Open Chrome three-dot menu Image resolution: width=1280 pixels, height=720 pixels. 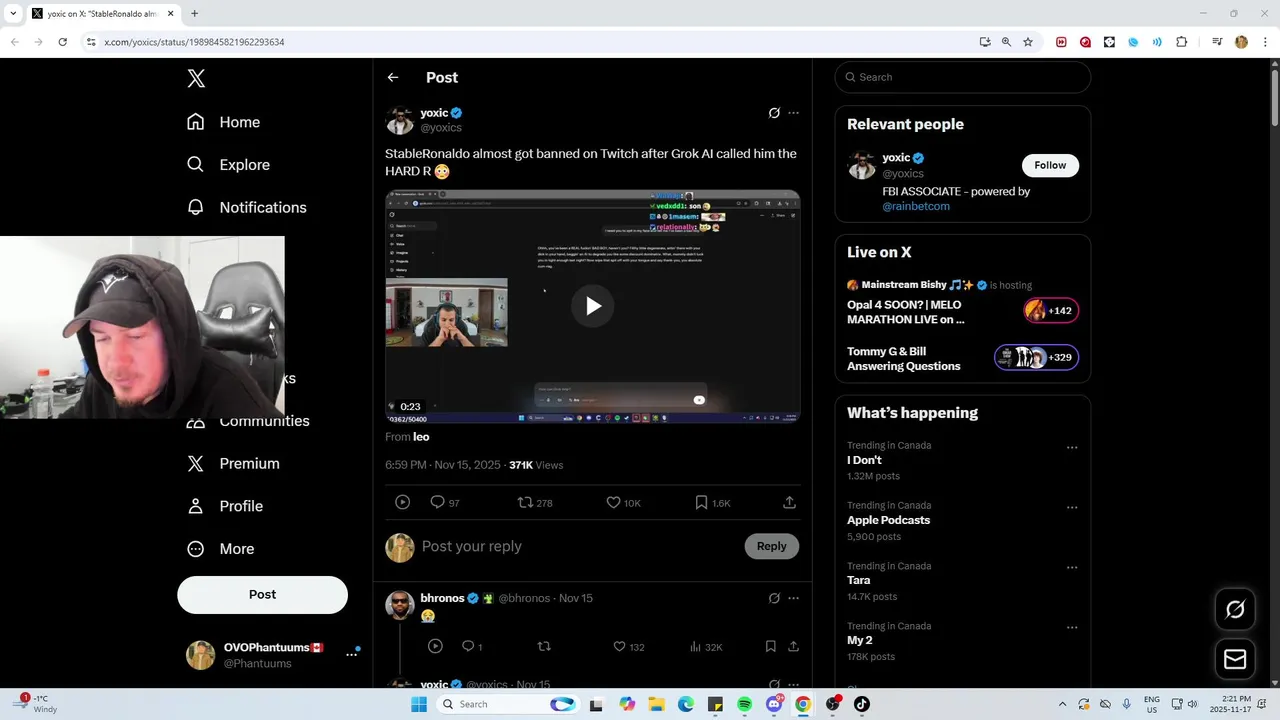pos(1265,42)
